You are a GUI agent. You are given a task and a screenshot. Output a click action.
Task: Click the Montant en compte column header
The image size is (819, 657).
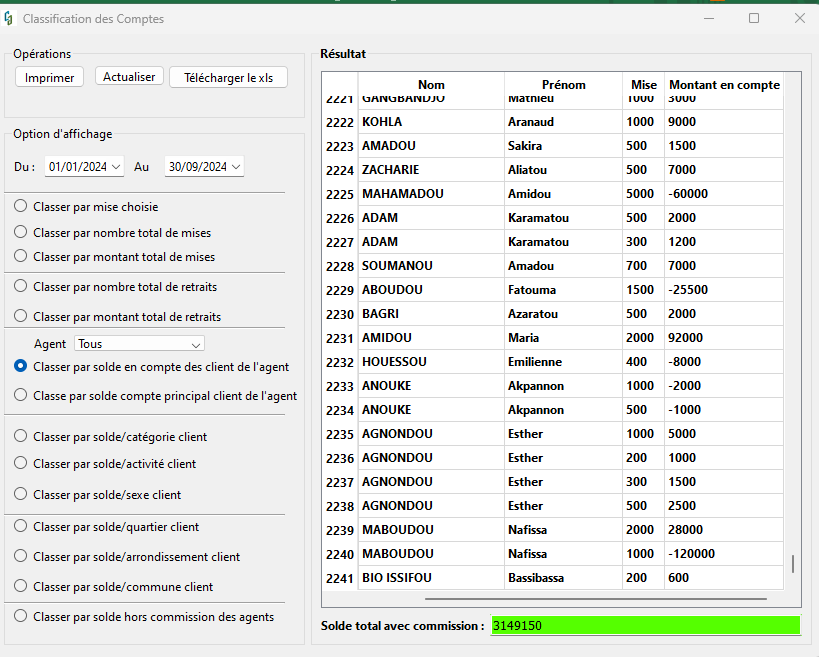(x=724, y=85)
